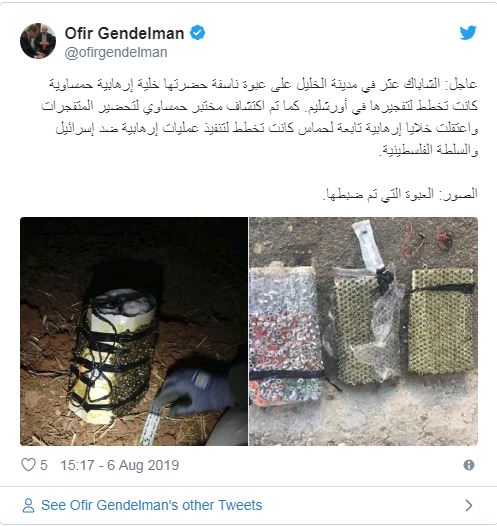Open the 15:17 - 6 Aug 2019 timestamp
Image resolution: width=497 pixels, height=526 pixels.
pyautogui.click(x=120, y=465)
